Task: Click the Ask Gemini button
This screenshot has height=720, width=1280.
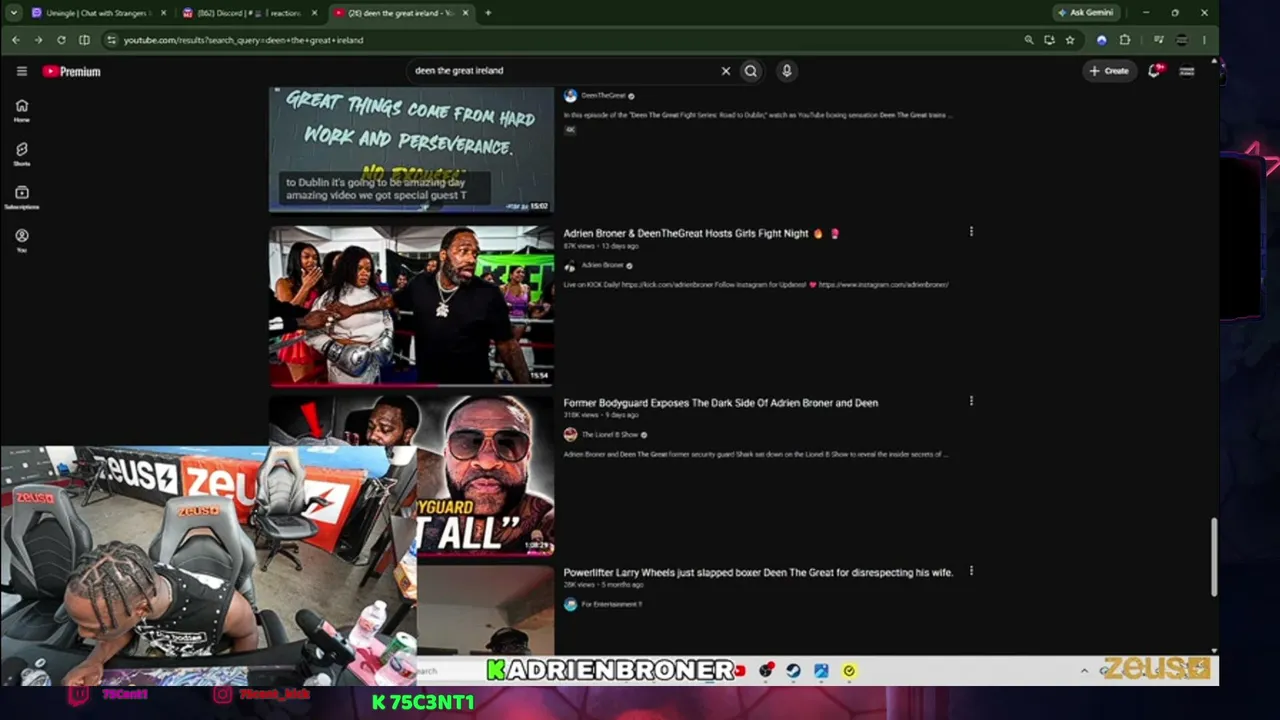Action: (x=1086, y=13)
